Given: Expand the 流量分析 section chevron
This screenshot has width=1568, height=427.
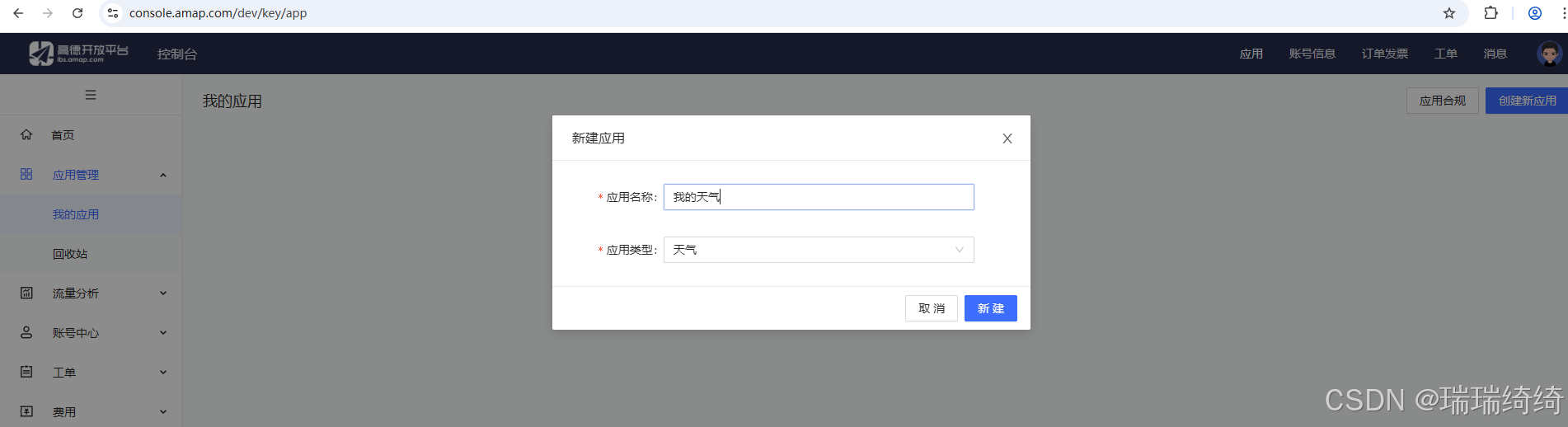Looking at the screenshot, I should 163,293.
